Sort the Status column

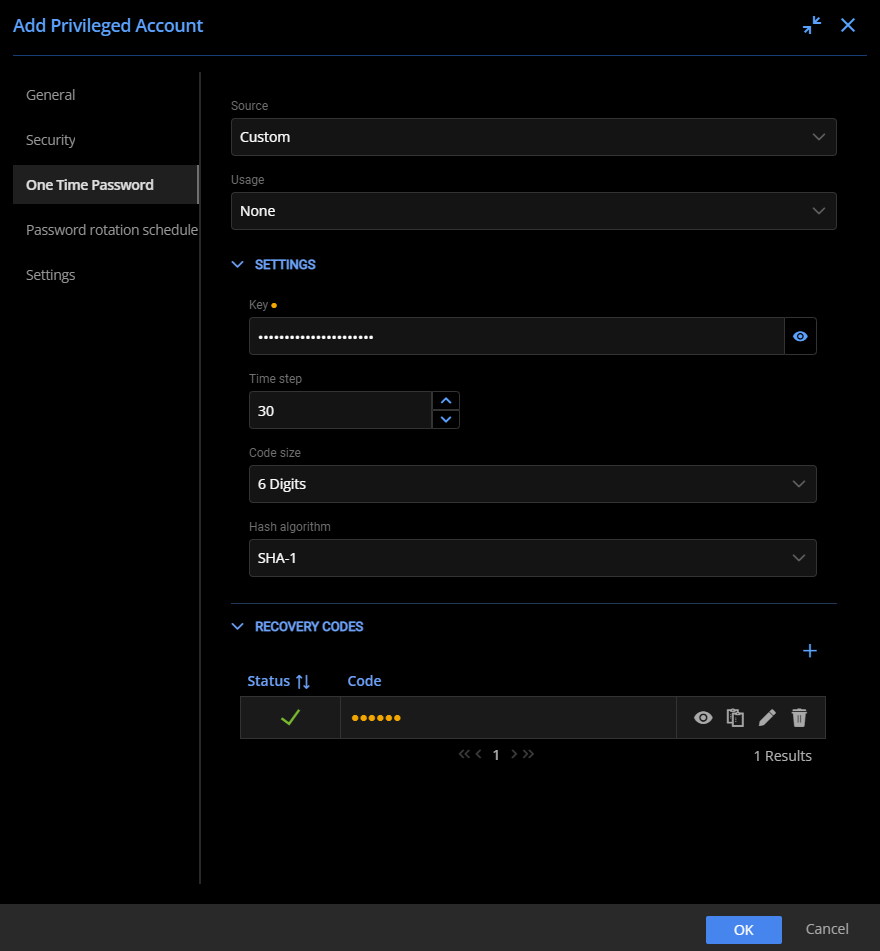278,681
